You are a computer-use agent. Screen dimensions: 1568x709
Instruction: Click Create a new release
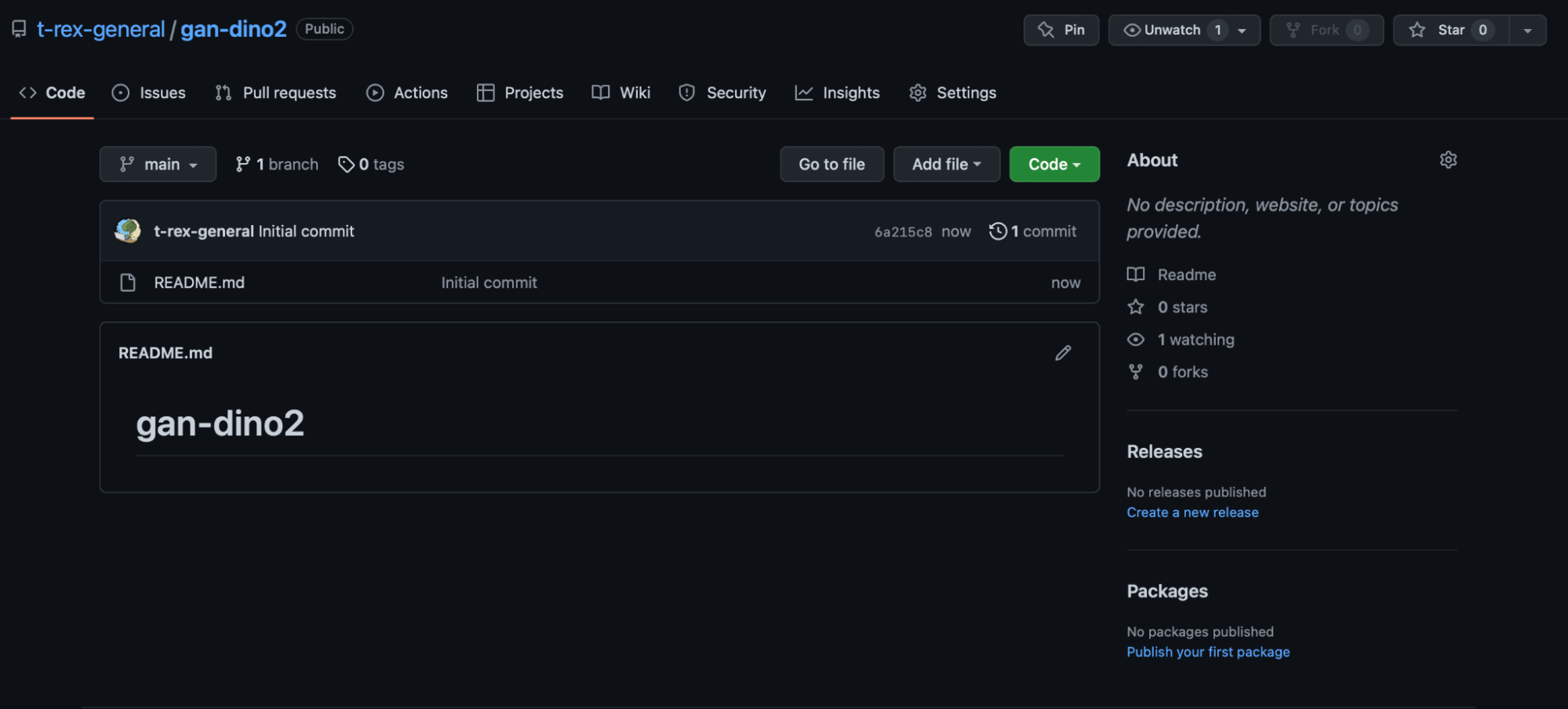pos(1193,512)
